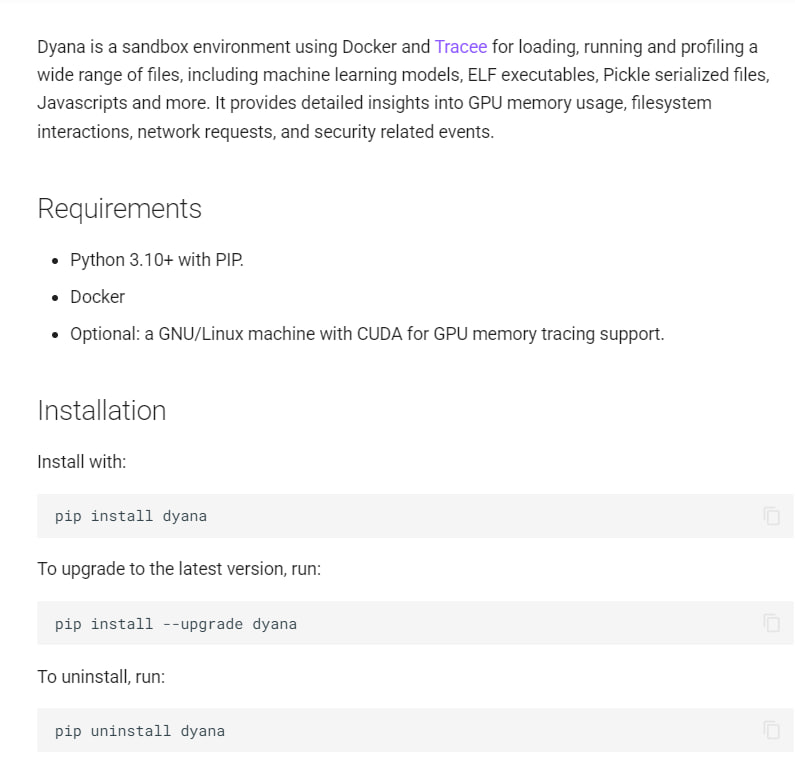Click the Optional GNU/Linux requirement item
Screen dimensions: 795x778
point(366,334)
